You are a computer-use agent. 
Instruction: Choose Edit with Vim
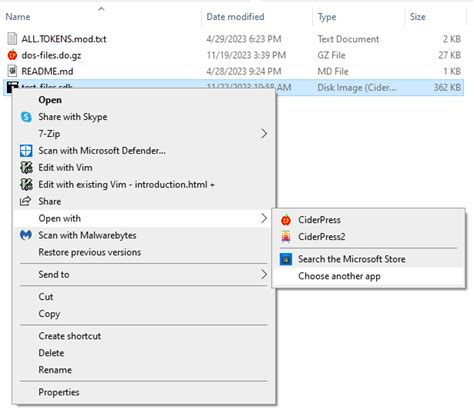pos(144,168)
